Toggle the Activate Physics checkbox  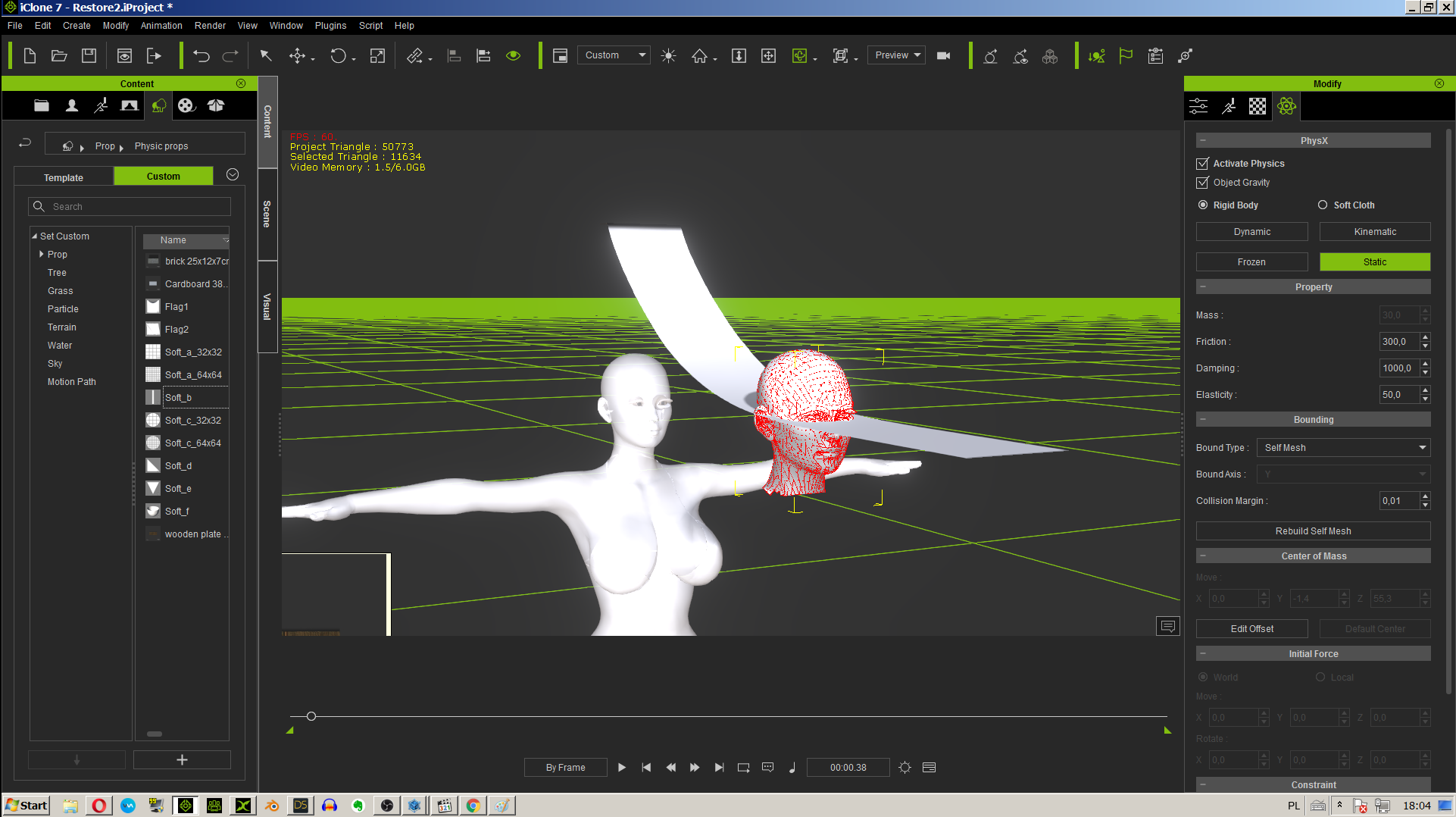(x=1202, y=163)
